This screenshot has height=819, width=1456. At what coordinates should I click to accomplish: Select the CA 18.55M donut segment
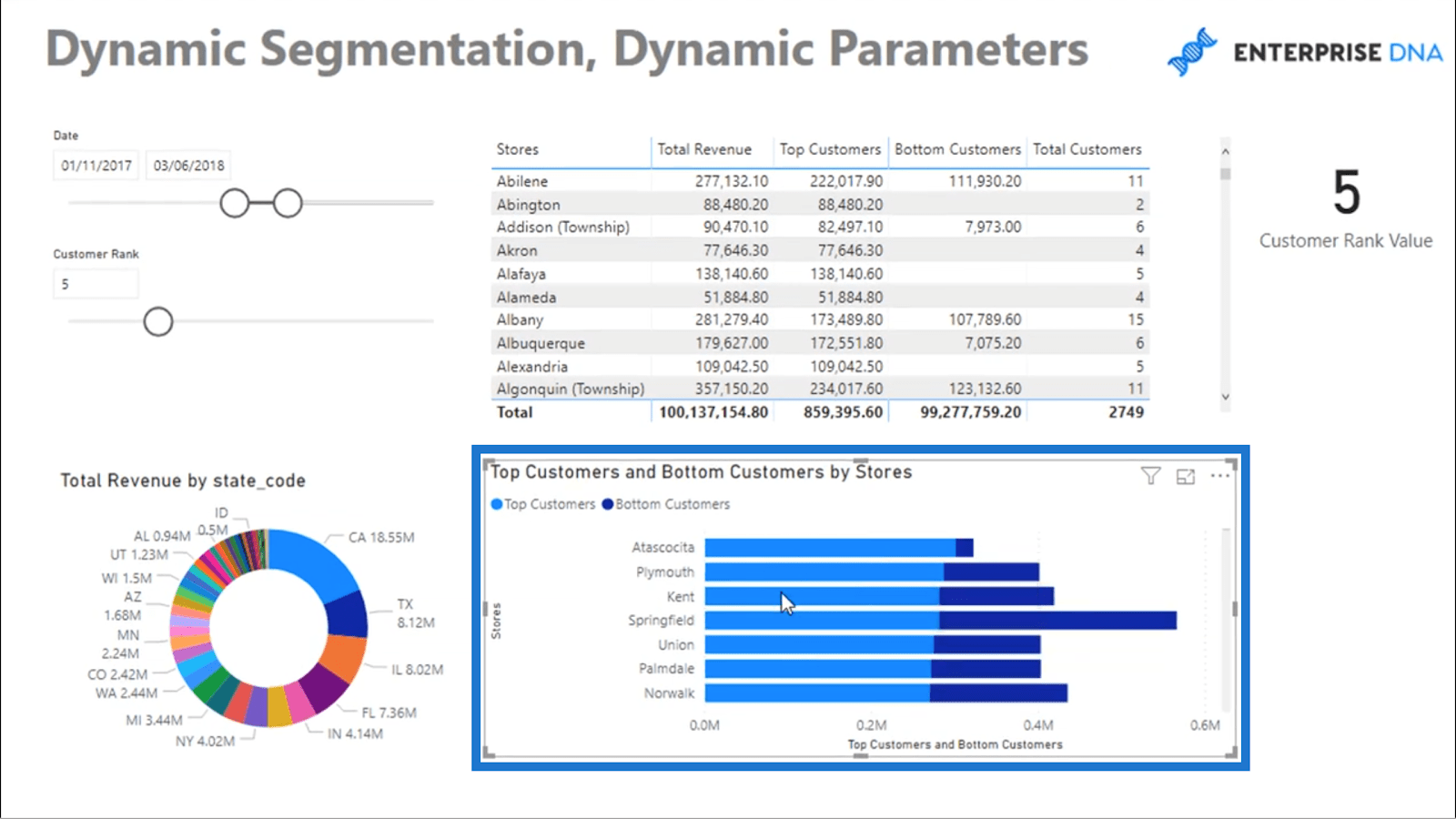(316, 561)
